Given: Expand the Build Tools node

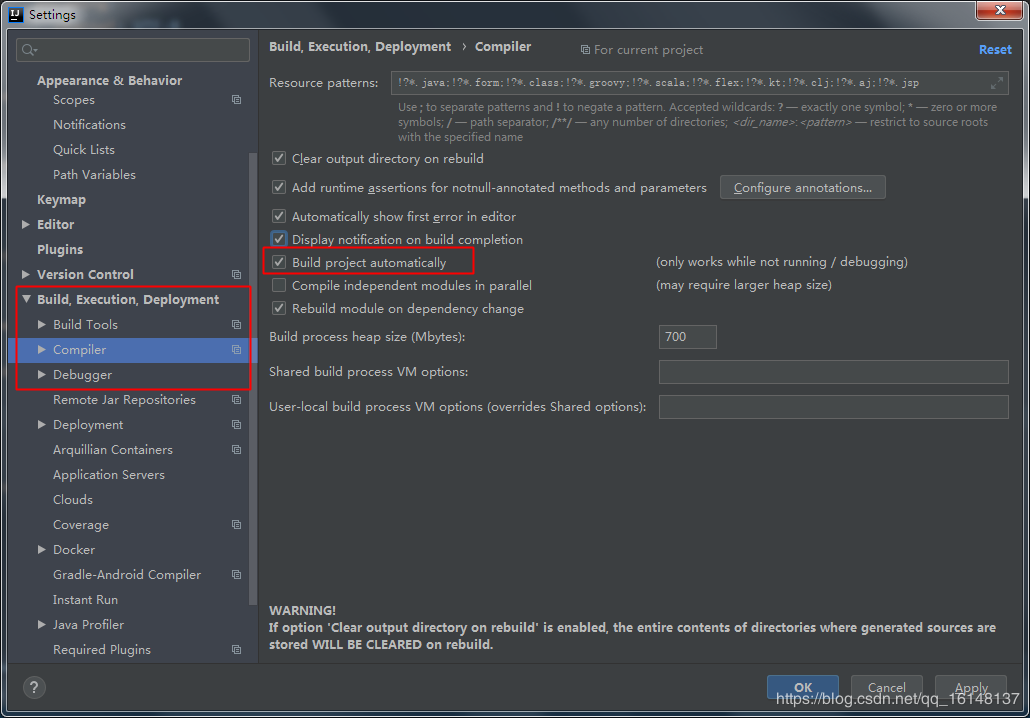Looking at the screenshot, I should (41, 324).
